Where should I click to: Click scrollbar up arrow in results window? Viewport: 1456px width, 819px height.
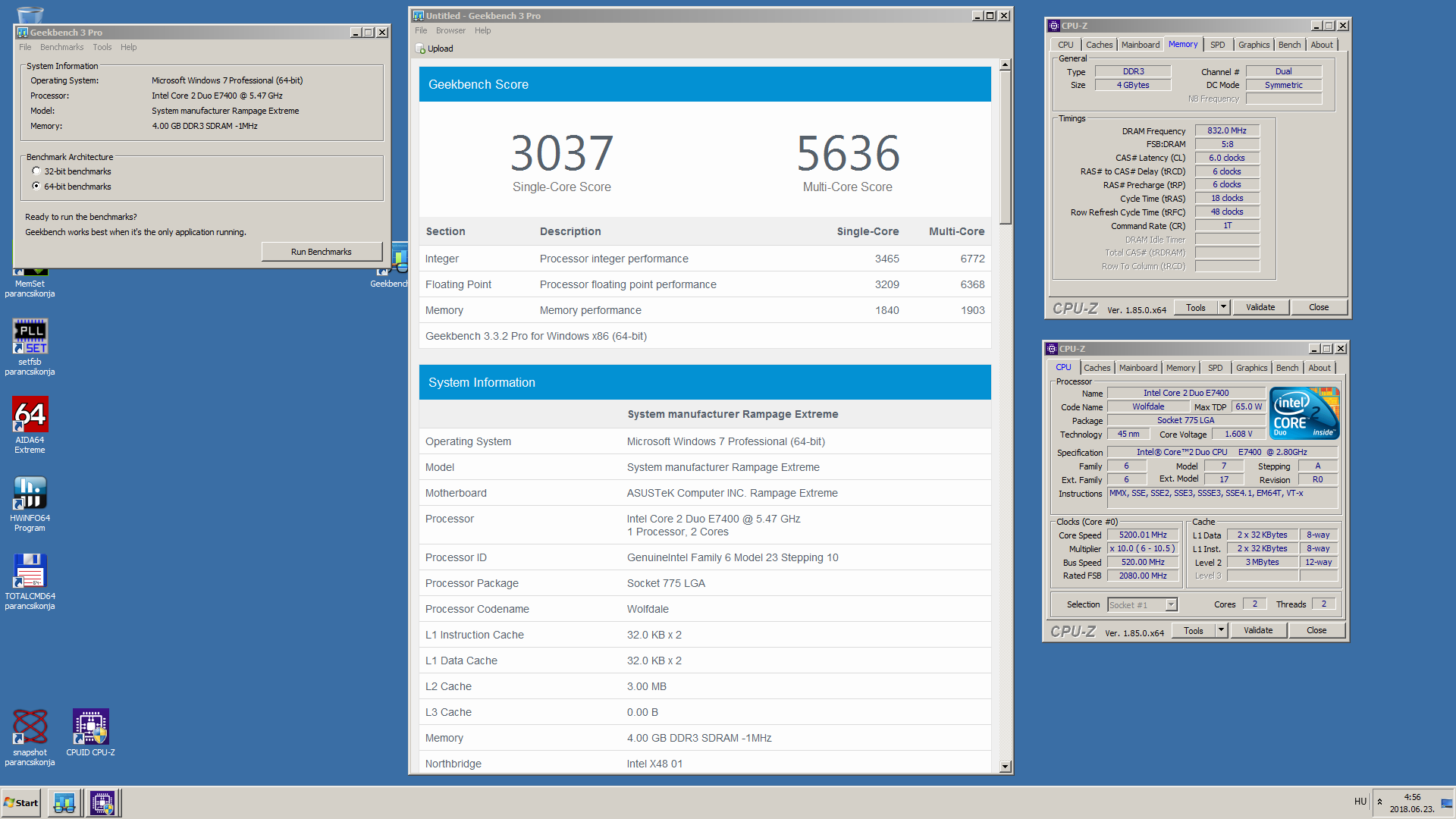pyautogui.click(x=1005, y=65)
